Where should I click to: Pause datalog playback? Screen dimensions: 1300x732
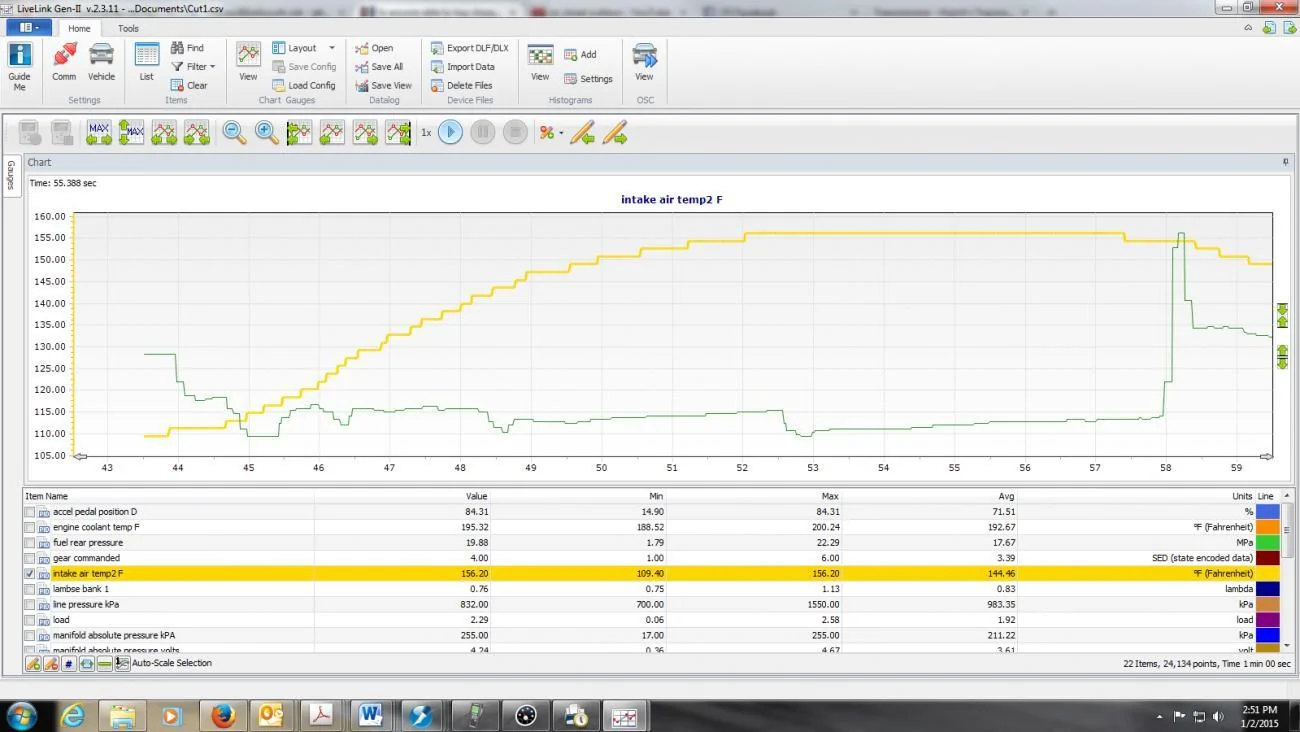[483, 132]
